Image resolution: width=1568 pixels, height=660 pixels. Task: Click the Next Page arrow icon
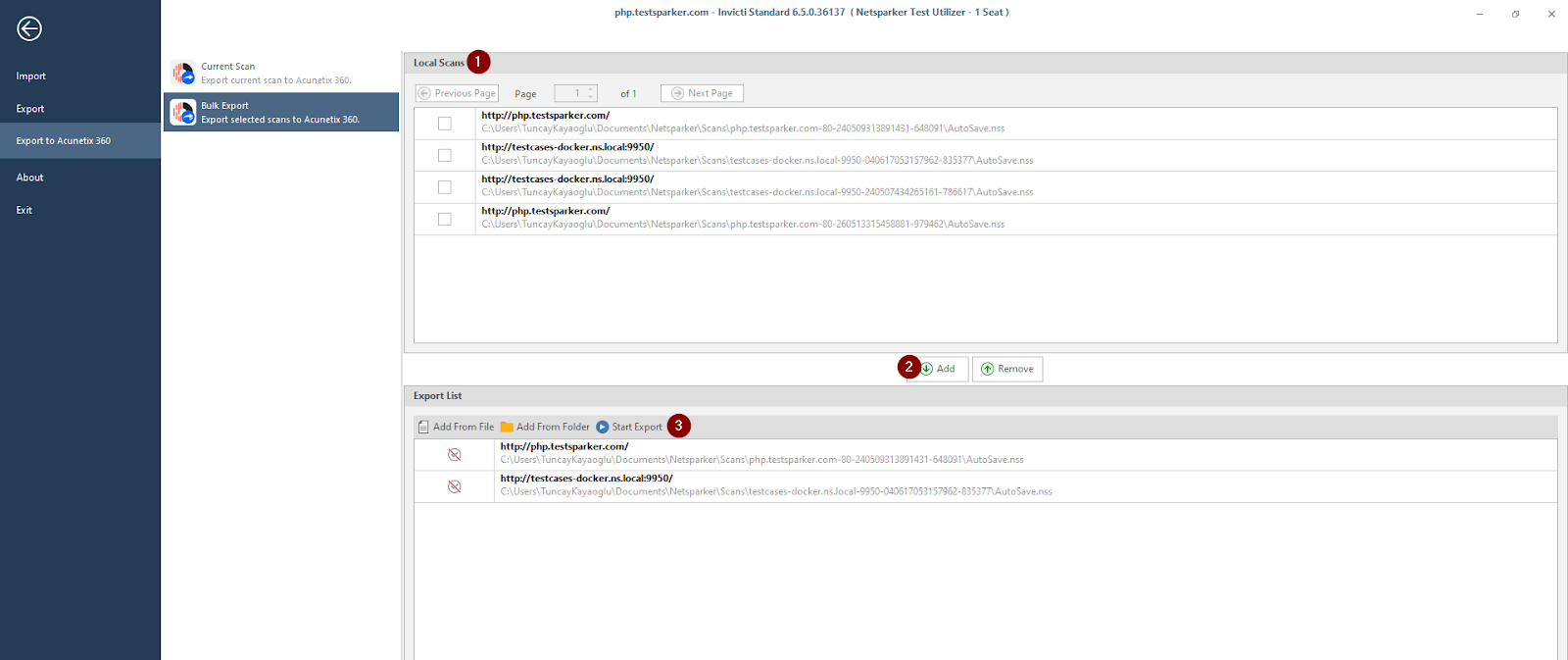(677, 93)
